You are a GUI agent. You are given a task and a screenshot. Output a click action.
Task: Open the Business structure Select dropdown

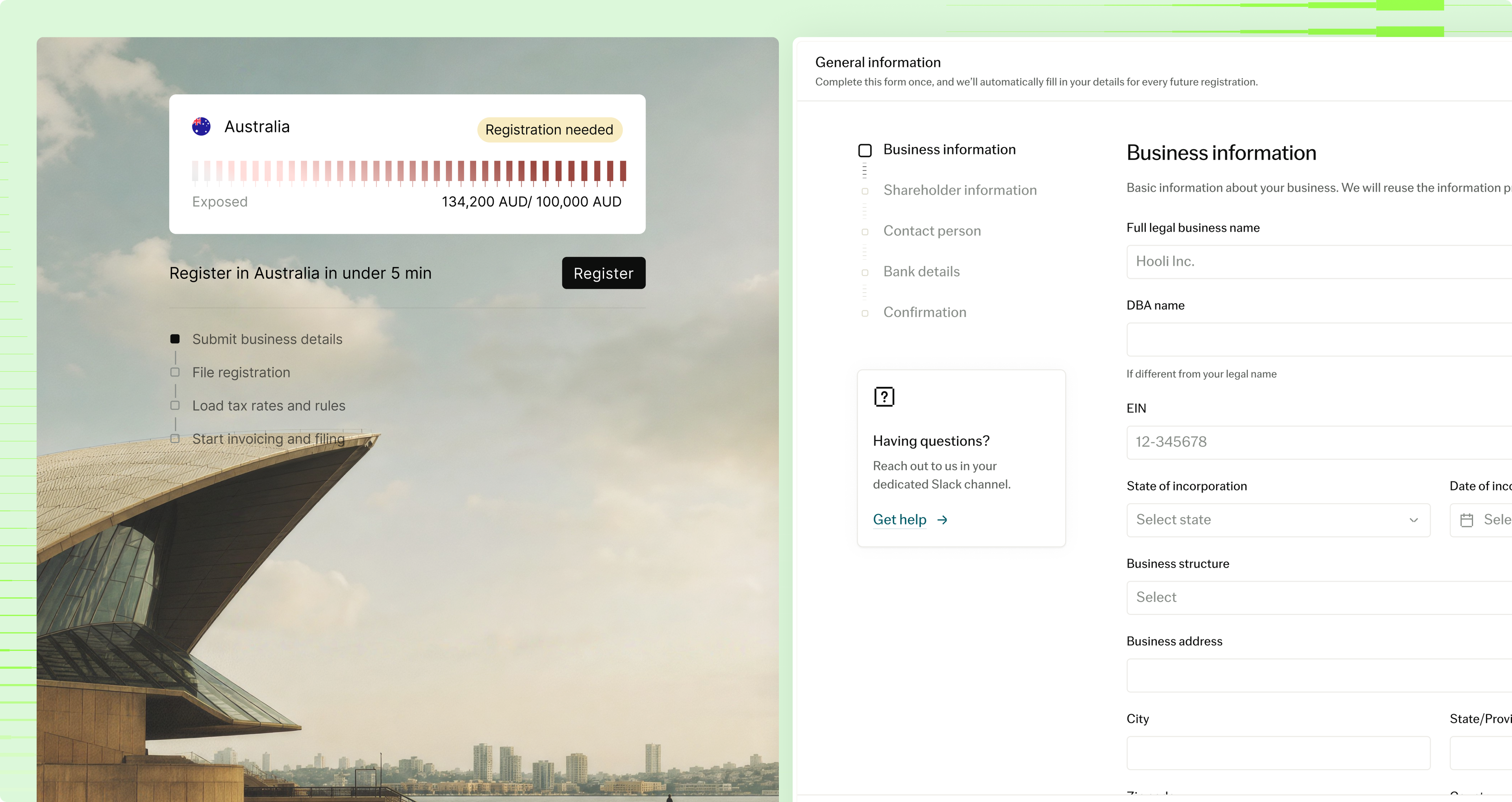(x=1319, y=598)
